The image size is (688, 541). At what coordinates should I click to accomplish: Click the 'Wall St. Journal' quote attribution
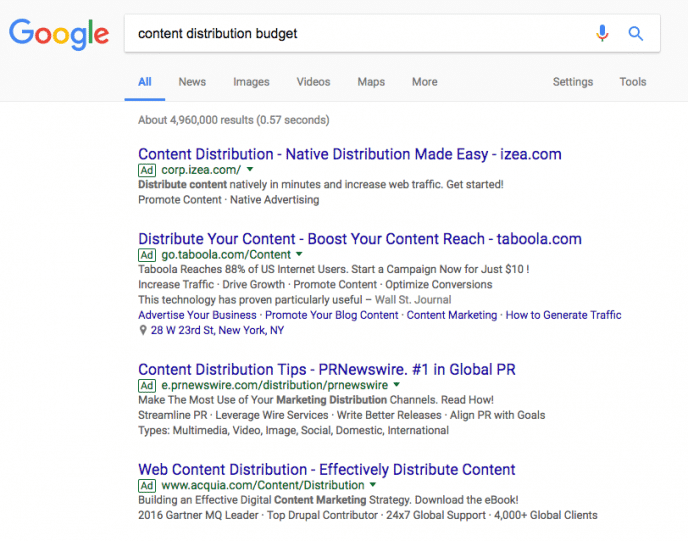point(413,300)
